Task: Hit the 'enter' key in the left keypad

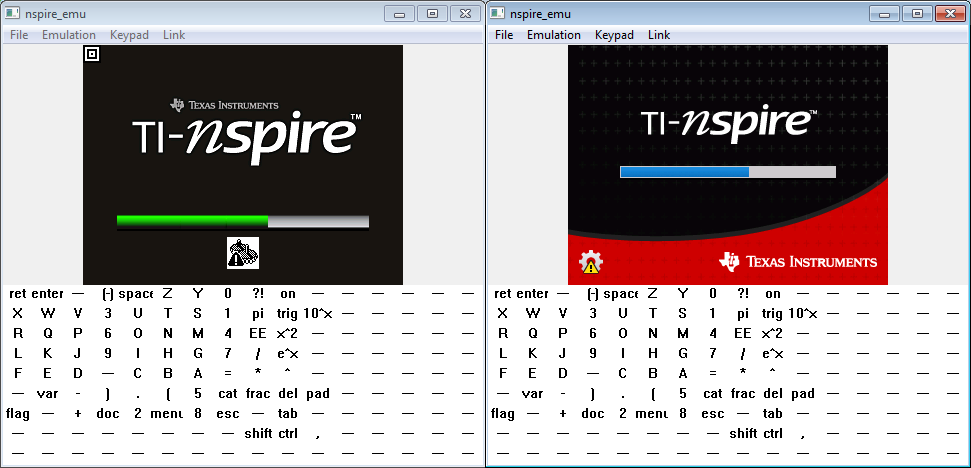Action: (47, 294)
